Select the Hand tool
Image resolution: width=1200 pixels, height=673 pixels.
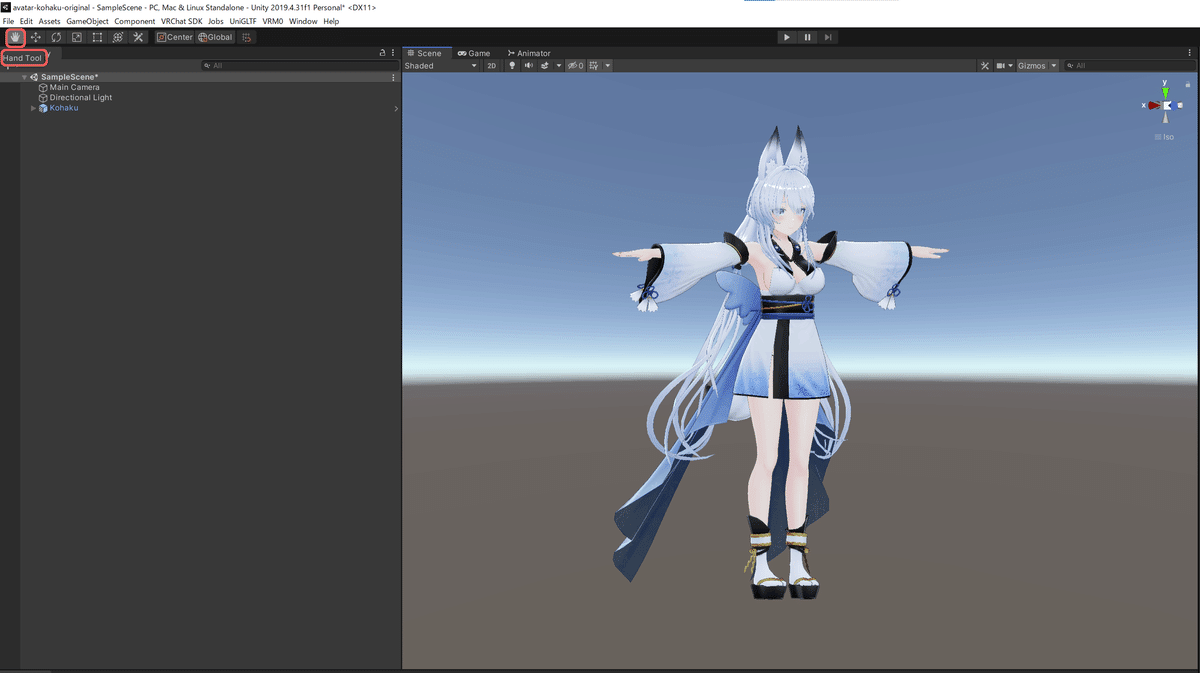pyautogui.click(x=15, y=37)
